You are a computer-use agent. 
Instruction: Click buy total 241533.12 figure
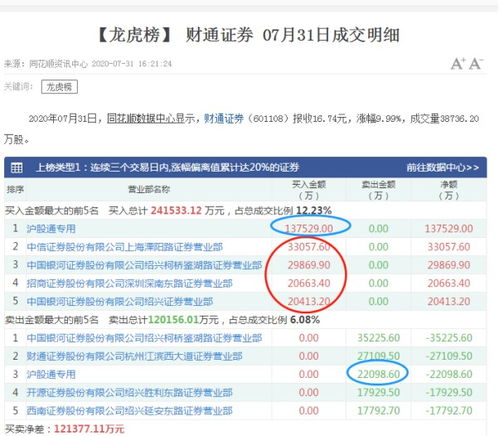coord(176,211)
